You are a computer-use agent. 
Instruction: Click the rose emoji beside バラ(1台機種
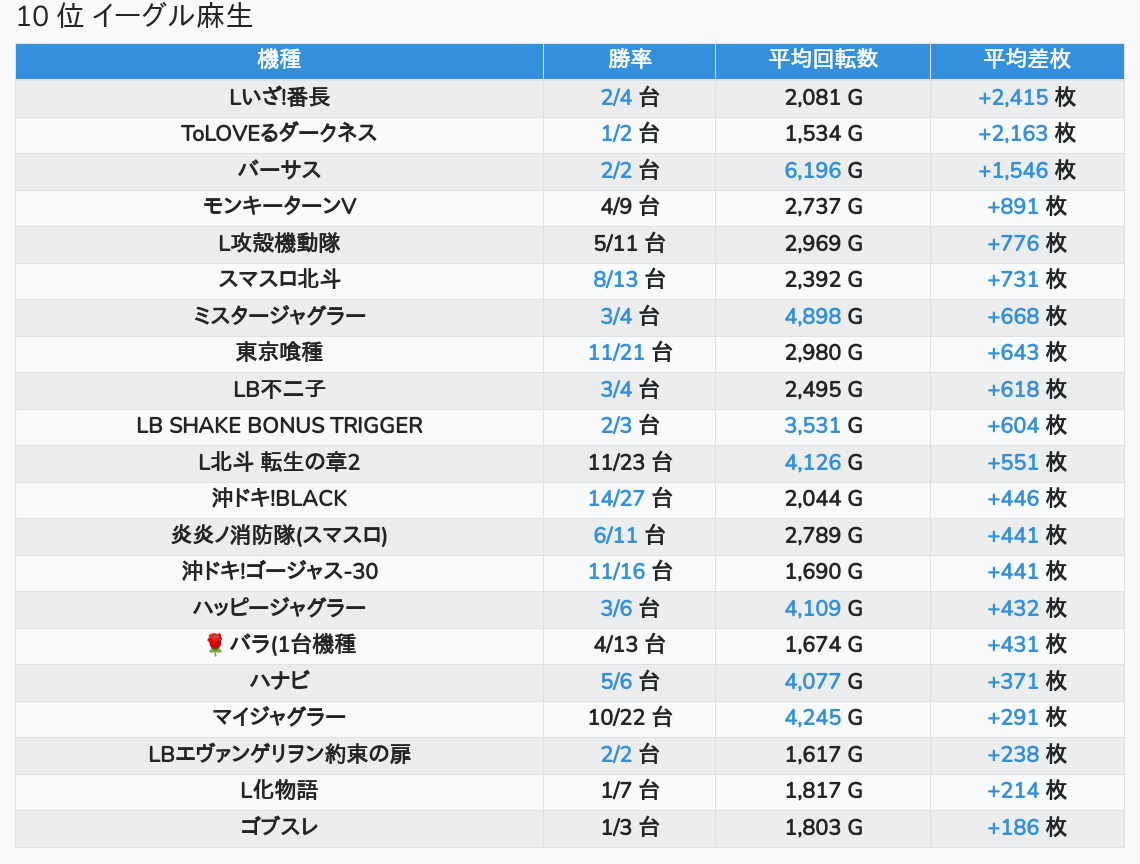pyautogui.click(x=214, y=645)
